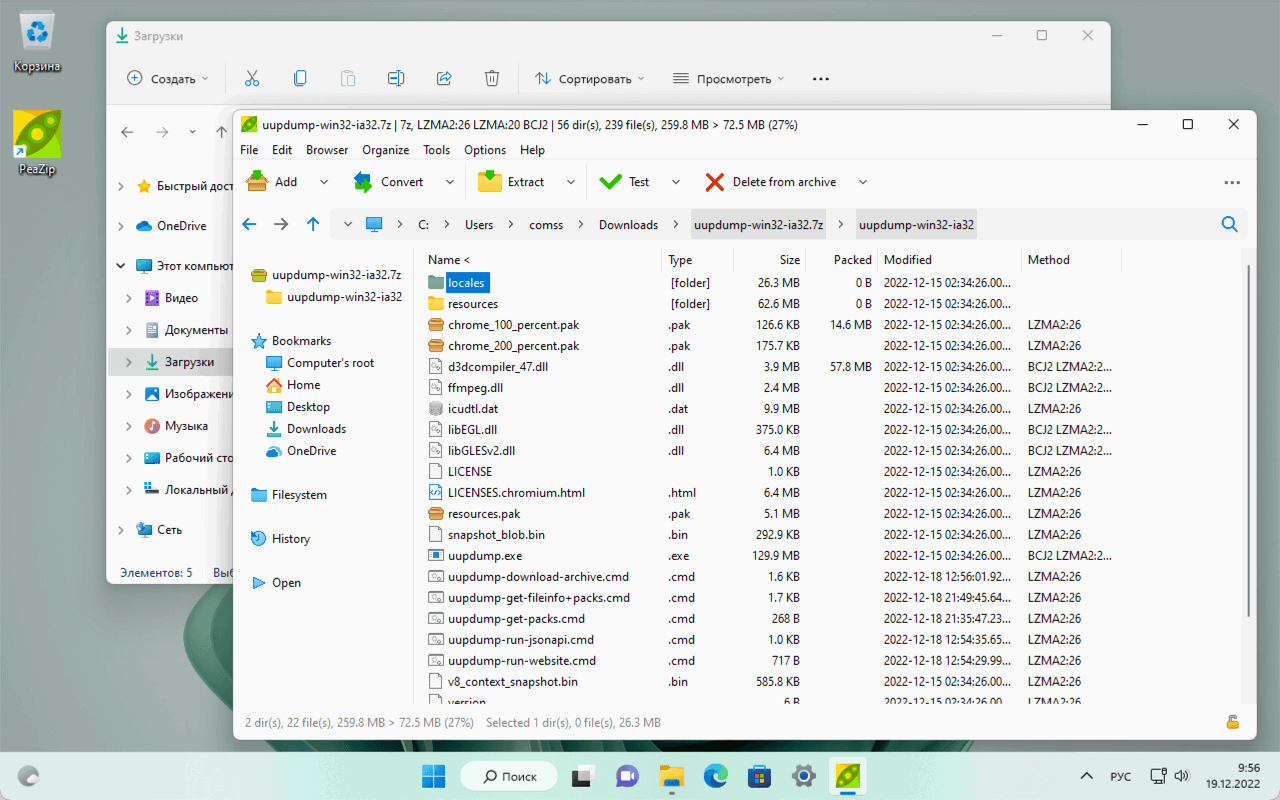Expand the OneDrive node in Загрузки window
The height and width of the screenshot is (800, 1280).
pos(121,226)
